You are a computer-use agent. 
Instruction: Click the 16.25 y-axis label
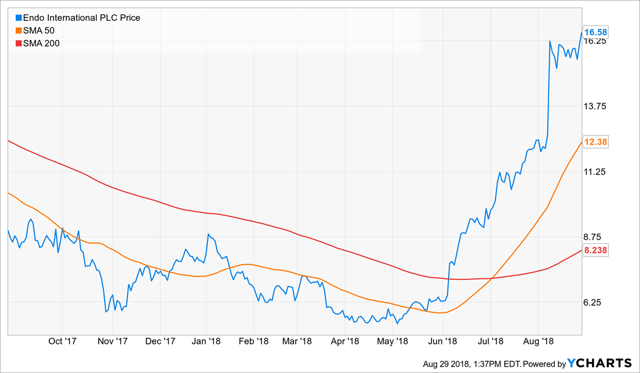[x=595, y=42]
